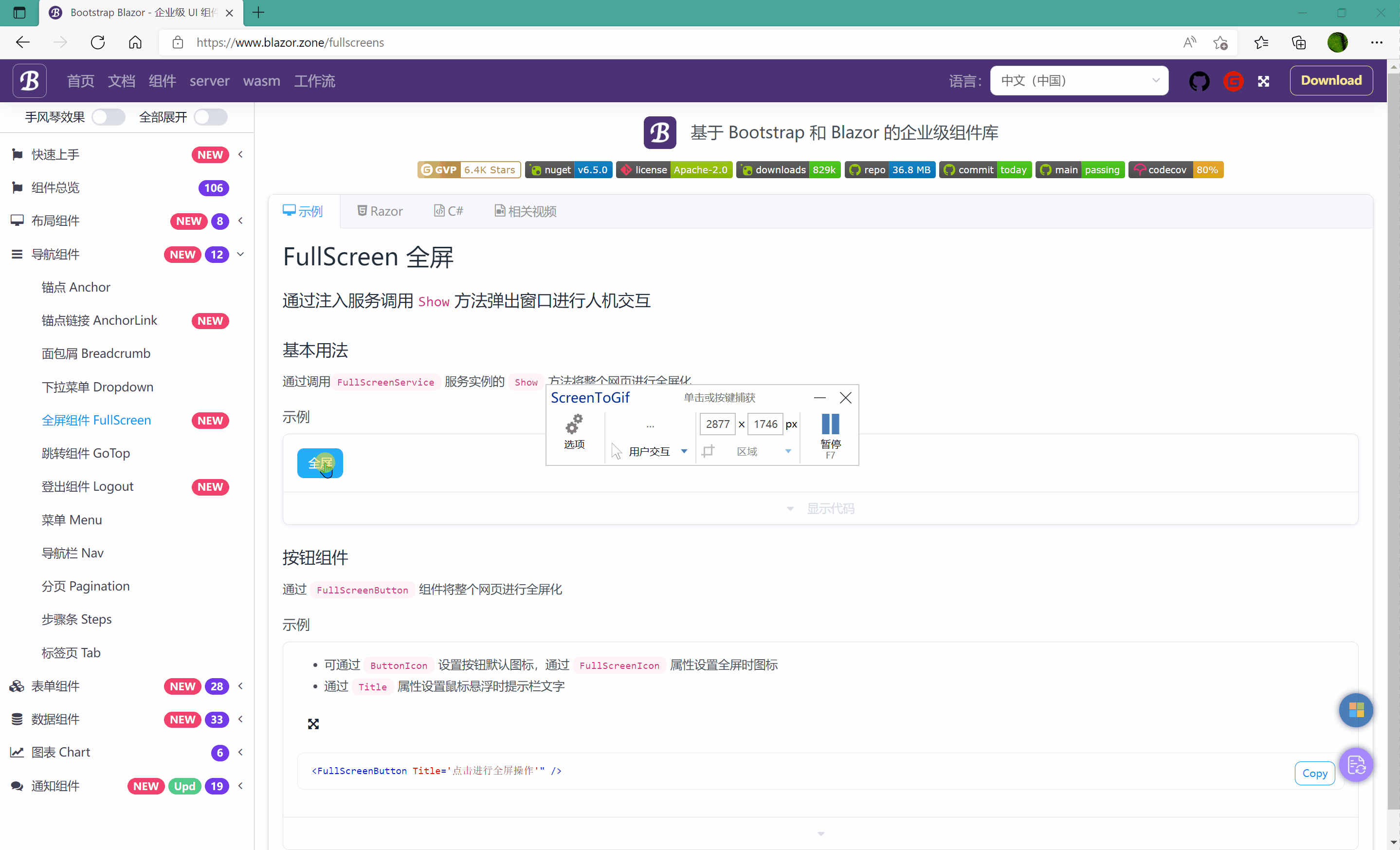1400x850 pixels.
Task: Enable the 全部展开 expand-all switch
Action: click(210, 117)
